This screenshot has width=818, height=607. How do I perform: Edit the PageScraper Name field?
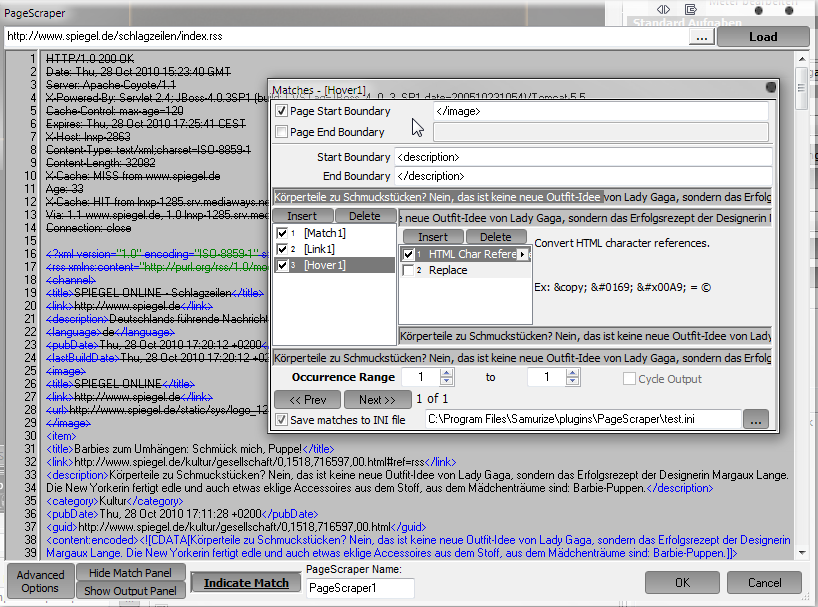(x=360, y=588)
